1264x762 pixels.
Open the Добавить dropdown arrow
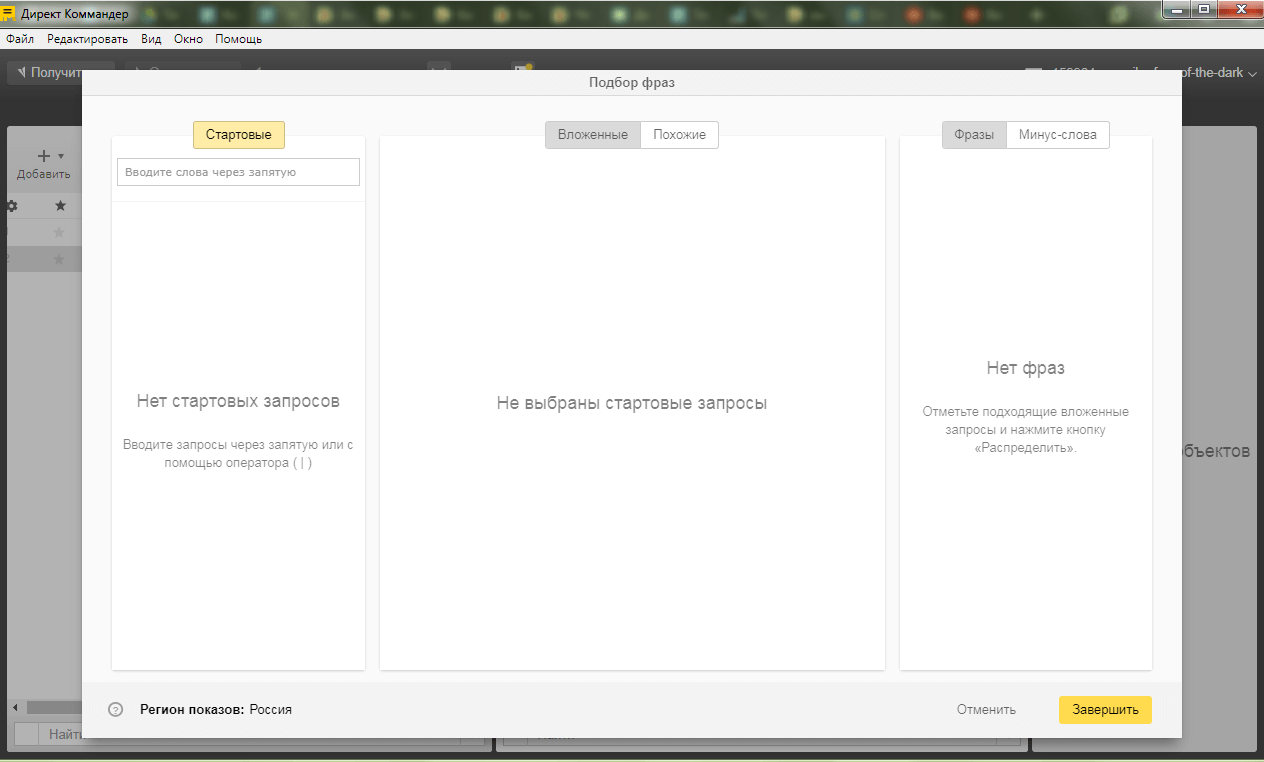tap(61, 156)
